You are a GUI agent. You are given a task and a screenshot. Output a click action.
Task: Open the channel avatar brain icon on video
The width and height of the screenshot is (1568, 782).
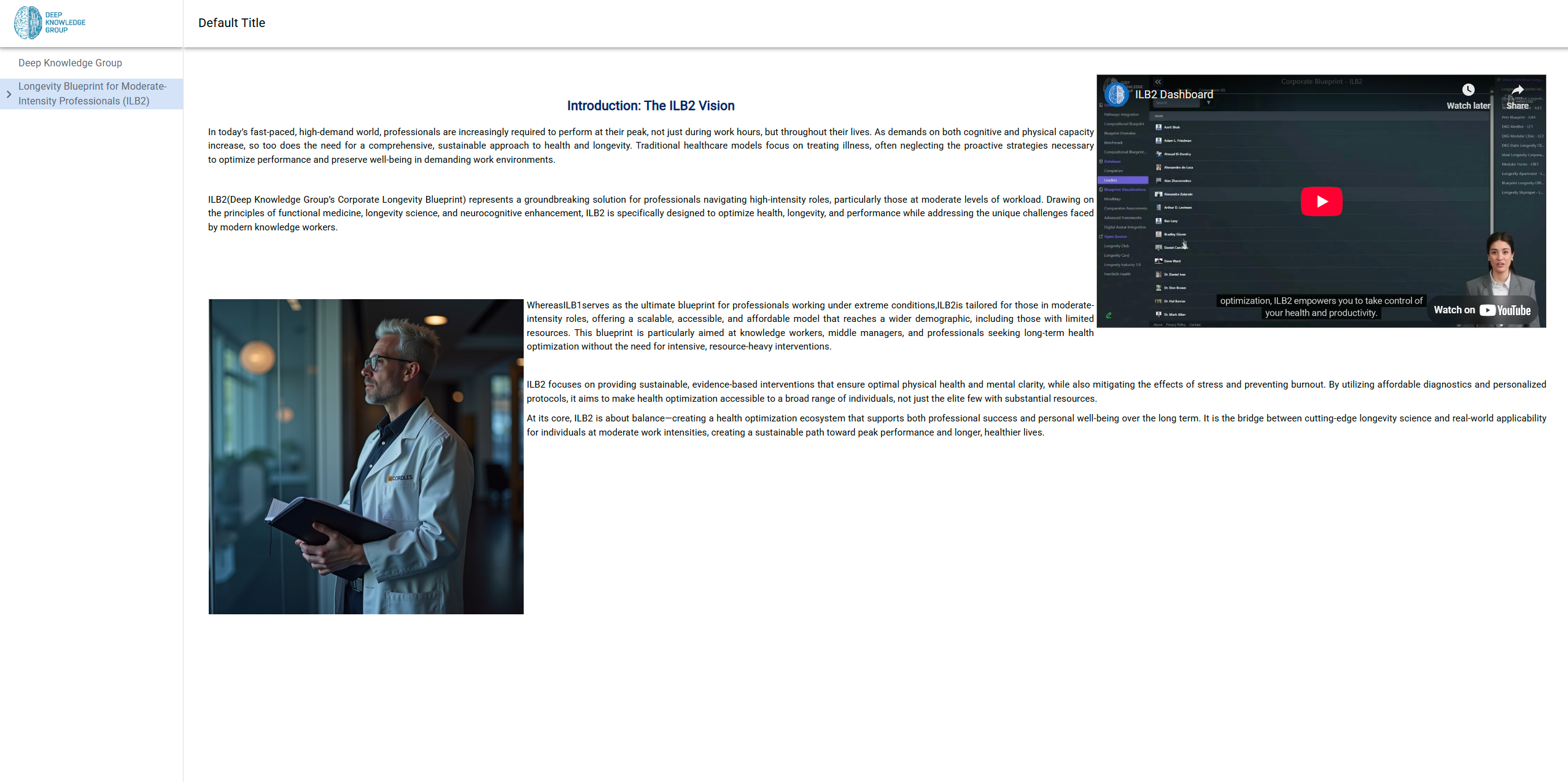pyautogui.click(x=1116, y=94)
